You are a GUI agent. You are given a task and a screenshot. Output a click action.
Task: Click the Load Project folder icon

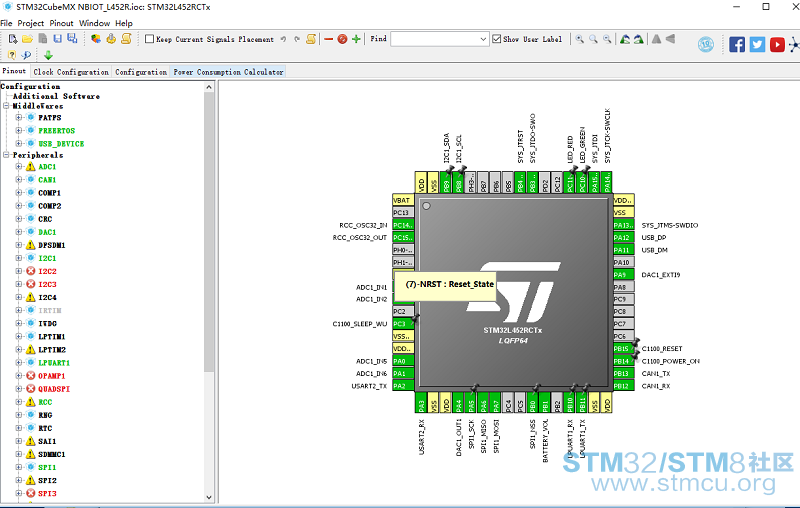click(x=28, y=39)
